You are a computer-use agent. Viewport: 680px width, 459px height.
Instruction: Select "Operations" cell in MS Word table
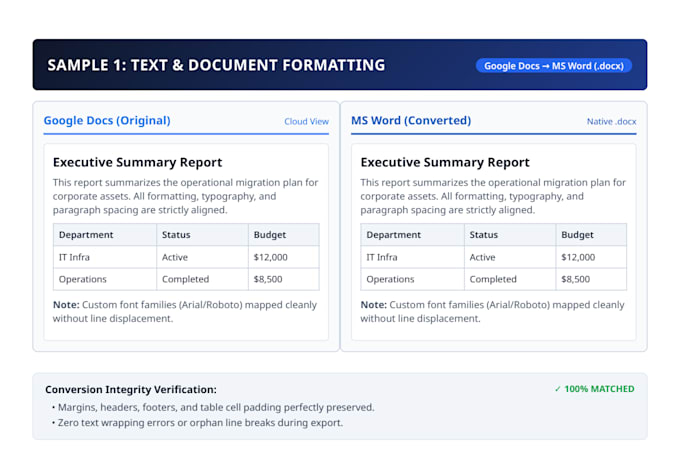tap(412, 279)
